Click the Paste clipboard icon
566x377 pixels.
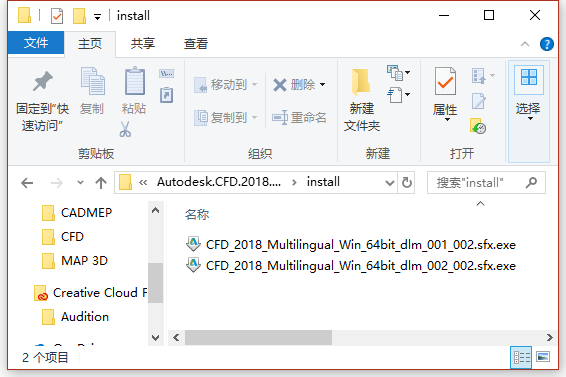135,81
